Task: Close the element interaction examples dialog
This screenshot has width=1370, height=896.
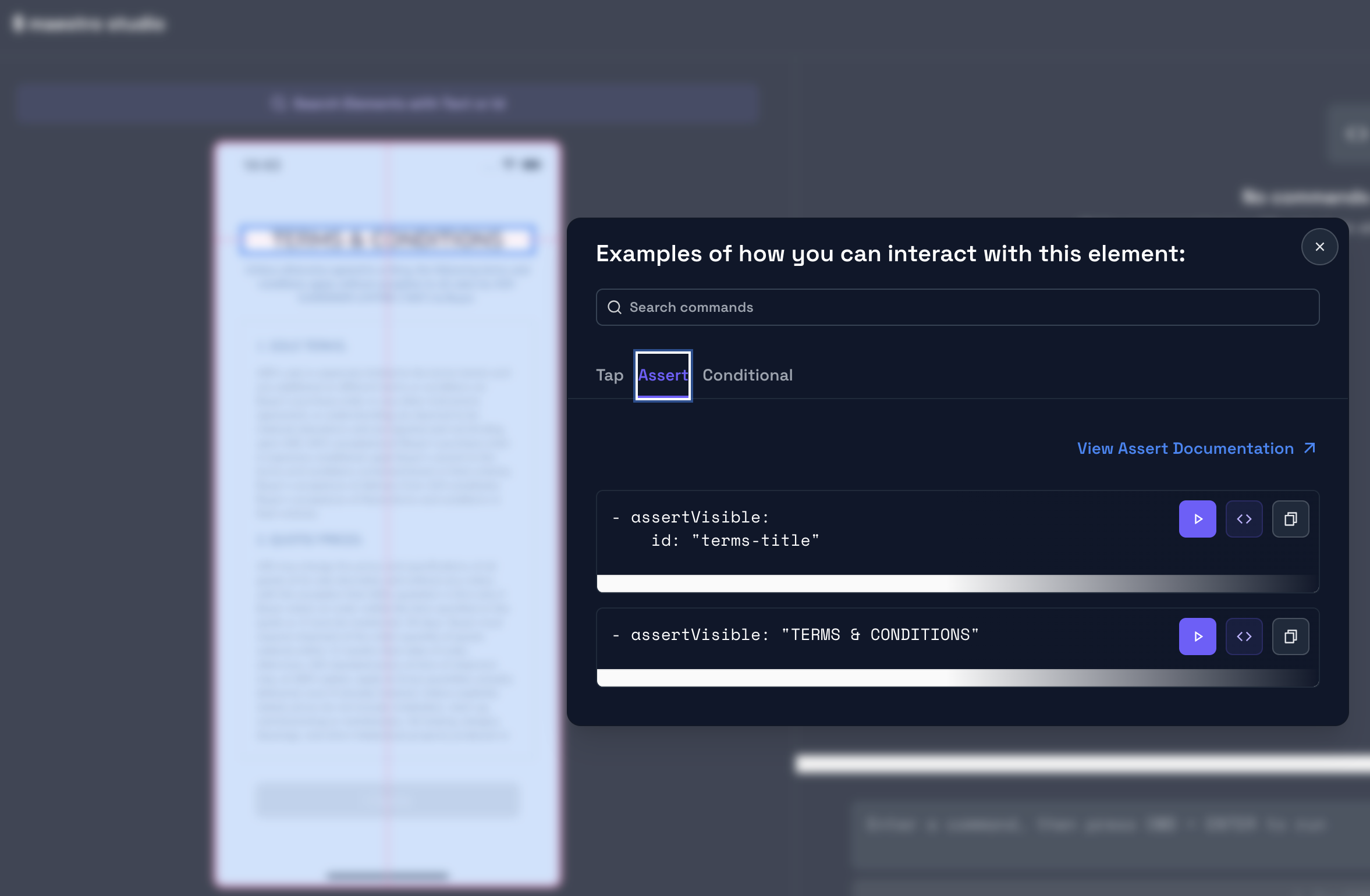Action: coord(1318,246)
